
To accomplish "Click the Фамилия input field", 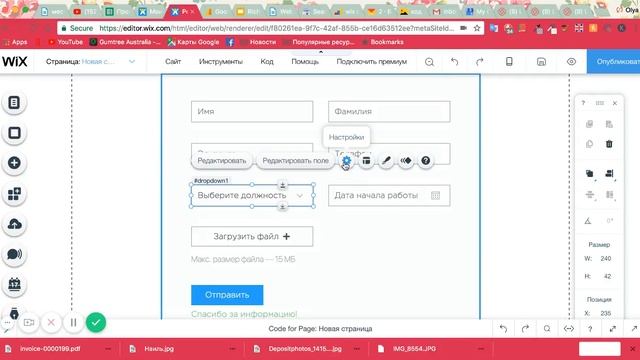I will pos(389,111).
